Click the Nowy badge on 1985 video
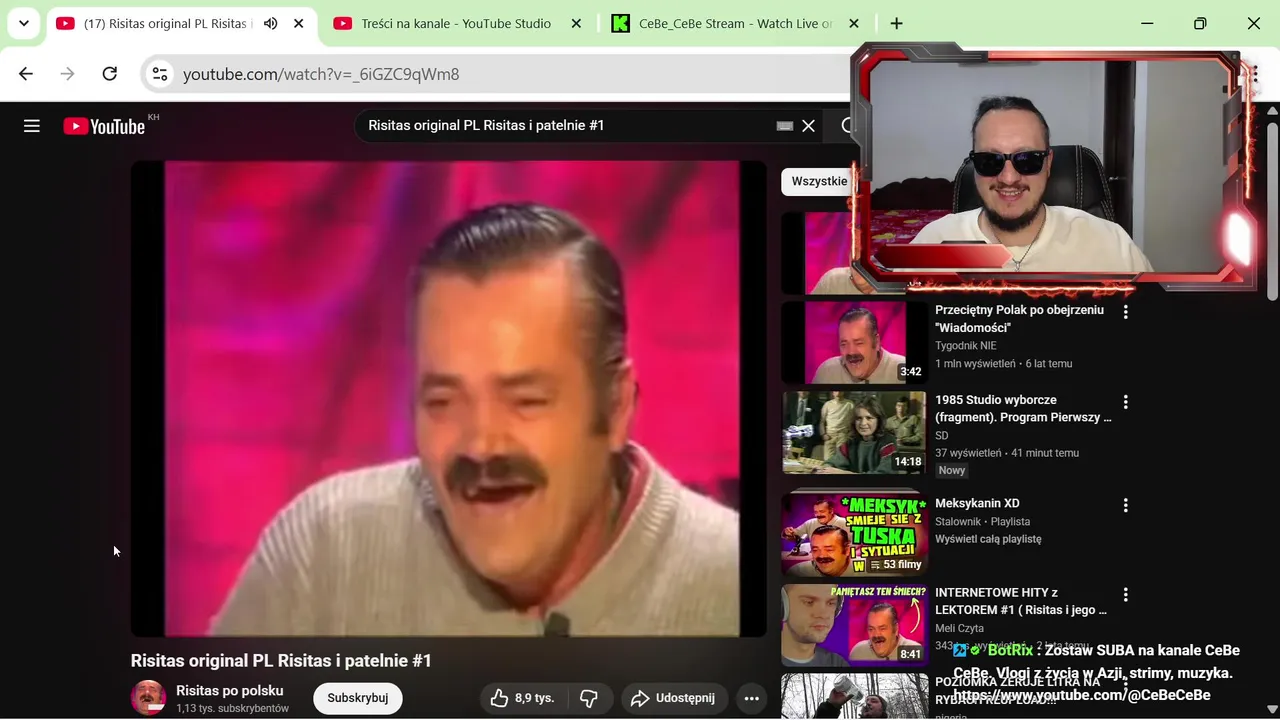Image resolution: width=1280 pixels, height=720 pixels. [952, 470]
